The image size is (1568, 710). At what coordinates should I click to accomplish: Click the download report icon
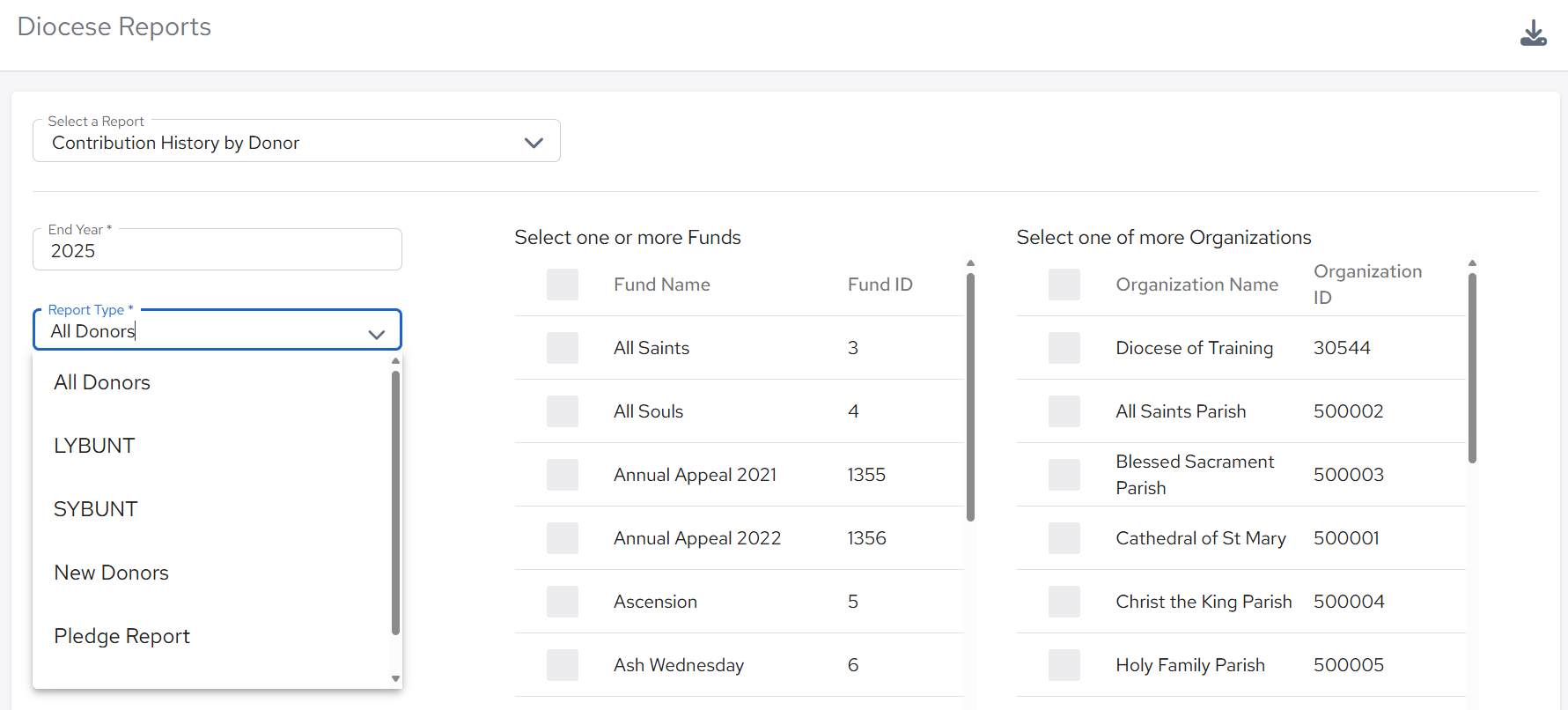tap(1533, 33)
